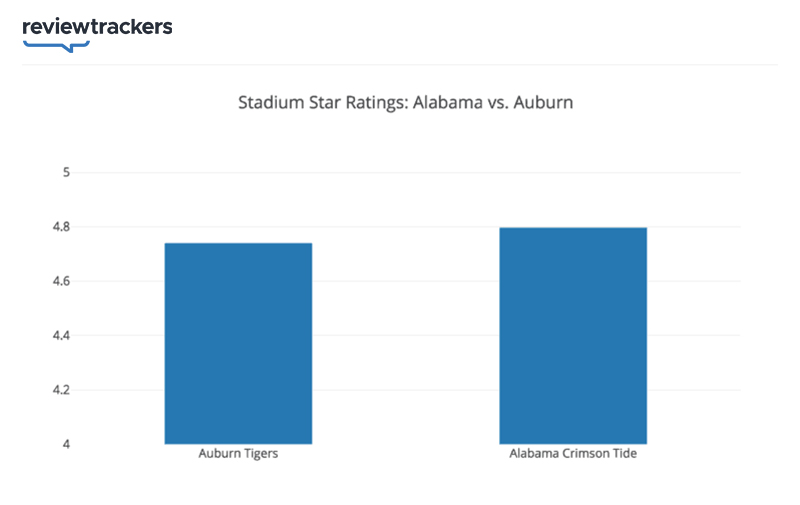The image size is (800, 505).
Task: Click the y-axis tick label 4
Action: click(66, 443)
